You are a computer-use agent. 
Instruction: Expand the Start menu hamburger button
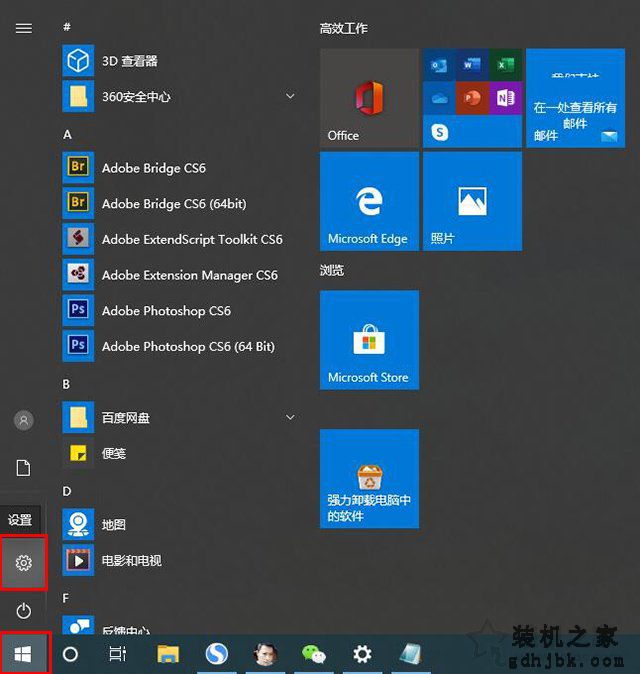(24, 28)
